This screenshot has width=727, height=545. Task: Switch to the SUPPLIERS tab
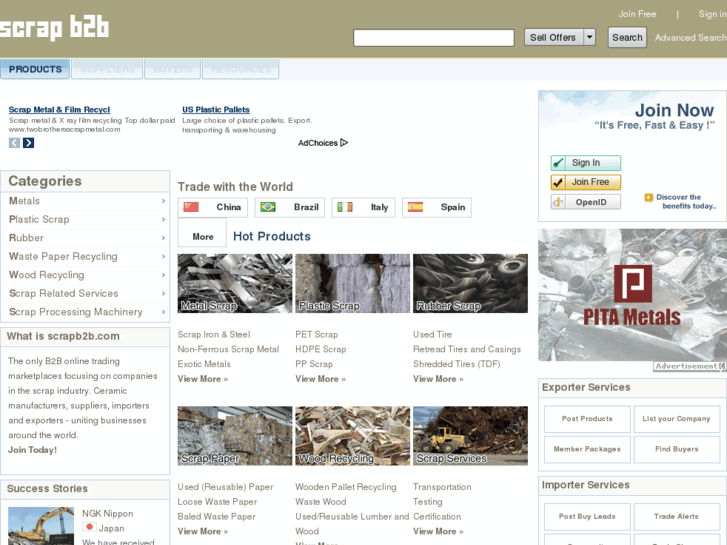107,69
